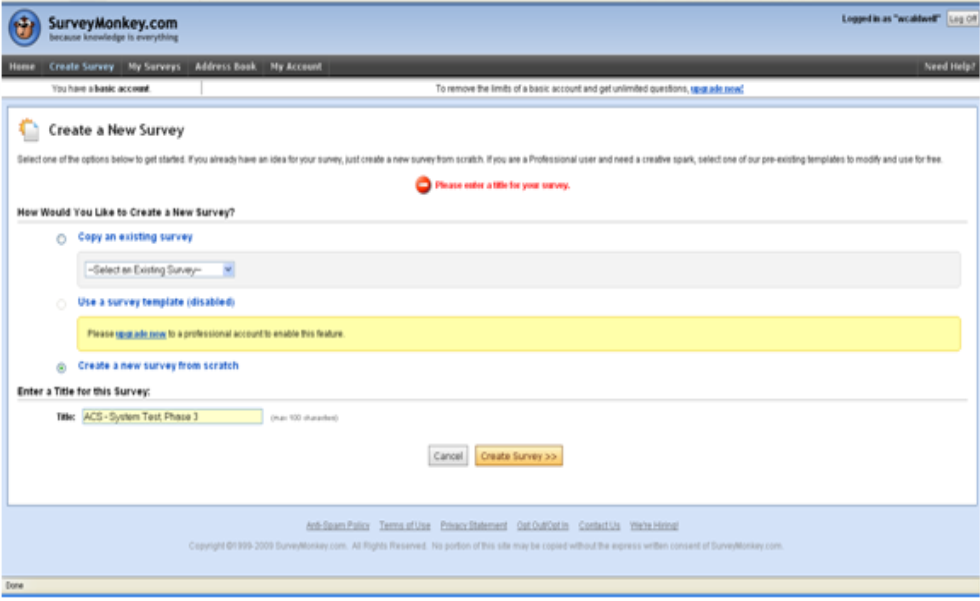This screenshot has height=601, width=980.
Task: Click the Cancel button
Action: (448, 456)
